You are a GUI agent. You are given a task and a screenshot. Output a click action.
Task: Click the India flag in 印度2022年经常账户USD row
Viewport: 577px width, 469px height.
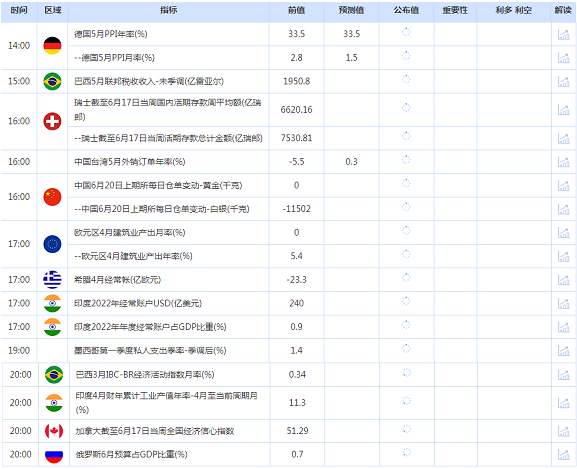click(x=52, y=303)
